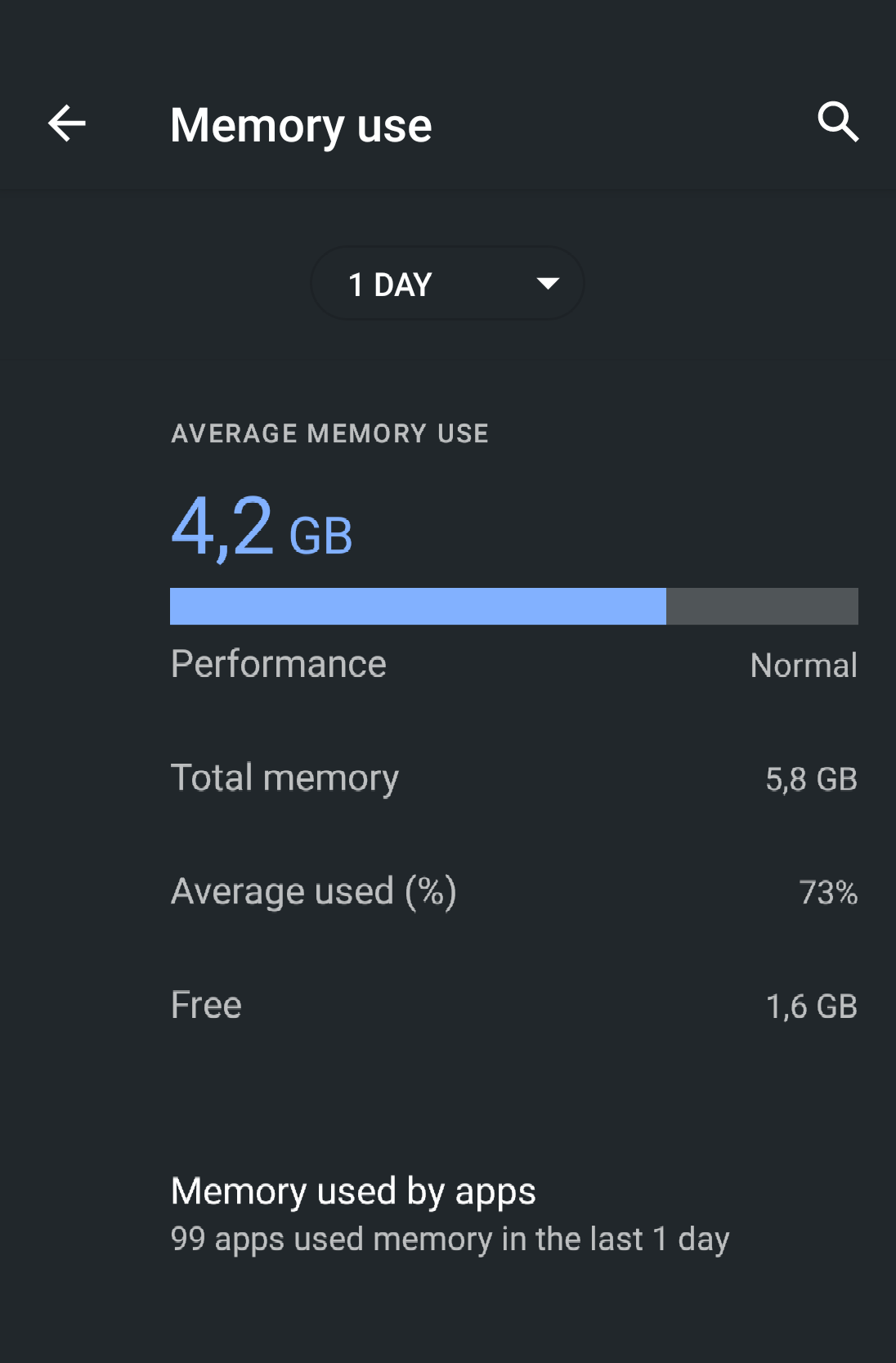Select the Free memory row
Image resolution: width=896 pixels, height=1363 pixels.
click(x=513, y=1005)
